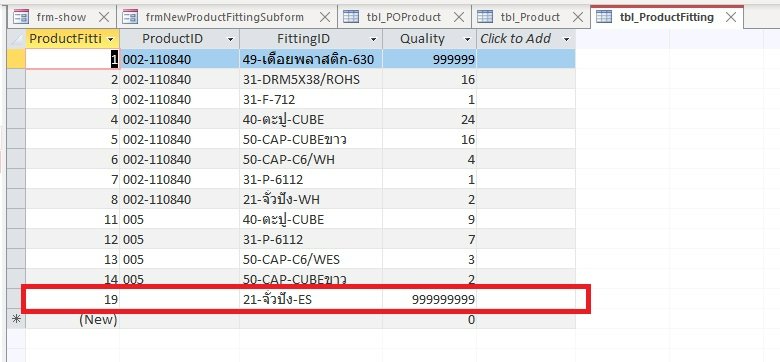Viewport: 780px width, 362px height.
Task: Click ProductFitting ID 14
Action: 73,279
